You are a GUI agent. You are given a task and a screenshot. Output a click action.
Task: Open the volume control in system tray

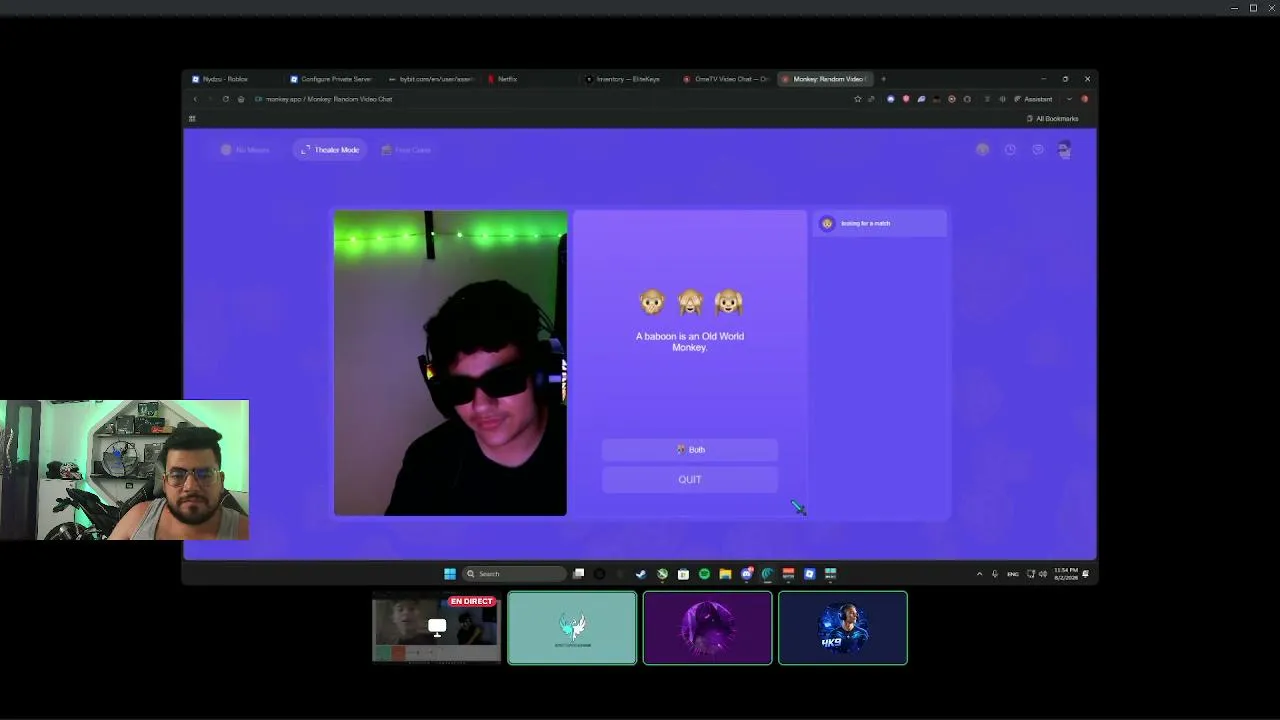click(x=1043, y=574)
